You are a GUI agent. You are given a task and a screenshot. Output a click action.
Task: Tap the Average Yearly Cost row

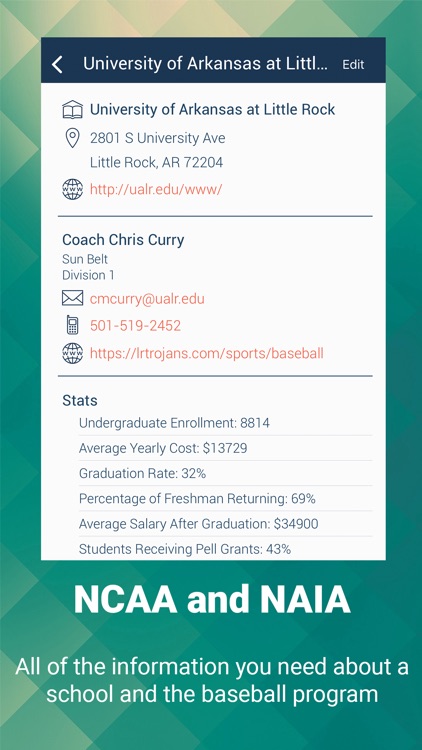(x=225, y=448)
